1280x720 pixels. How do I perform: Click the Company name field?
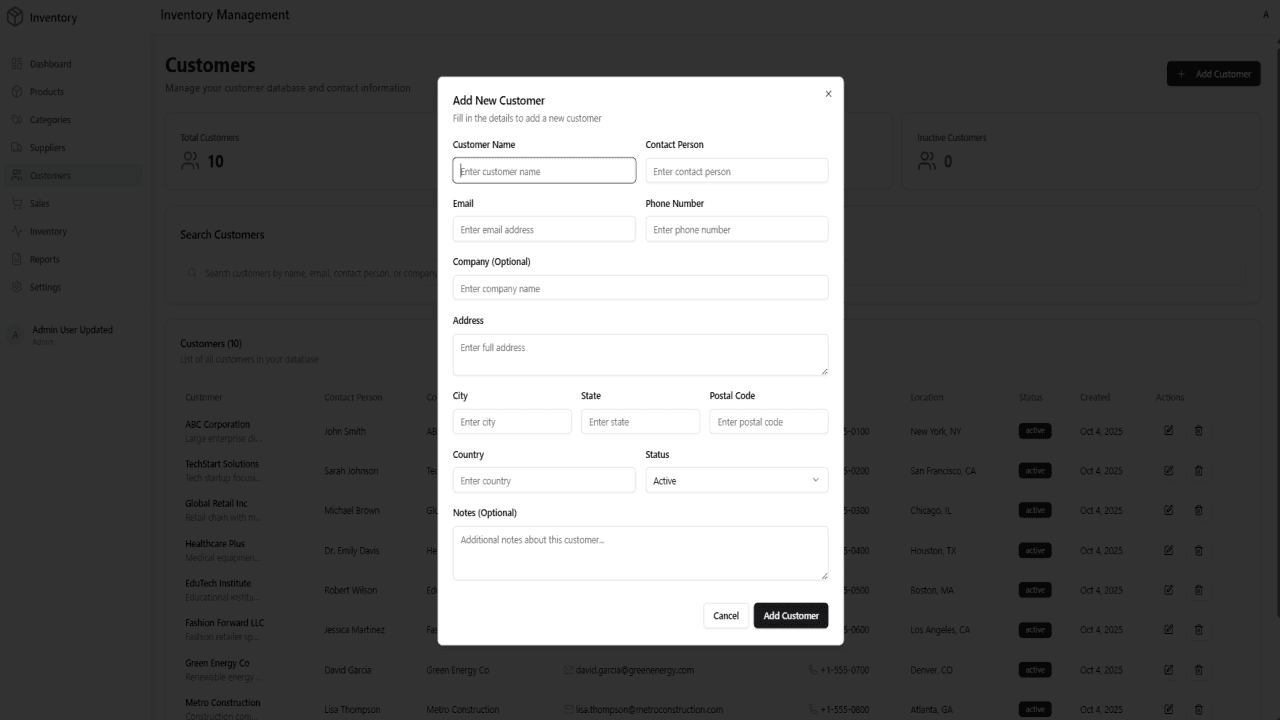(640, 288)
